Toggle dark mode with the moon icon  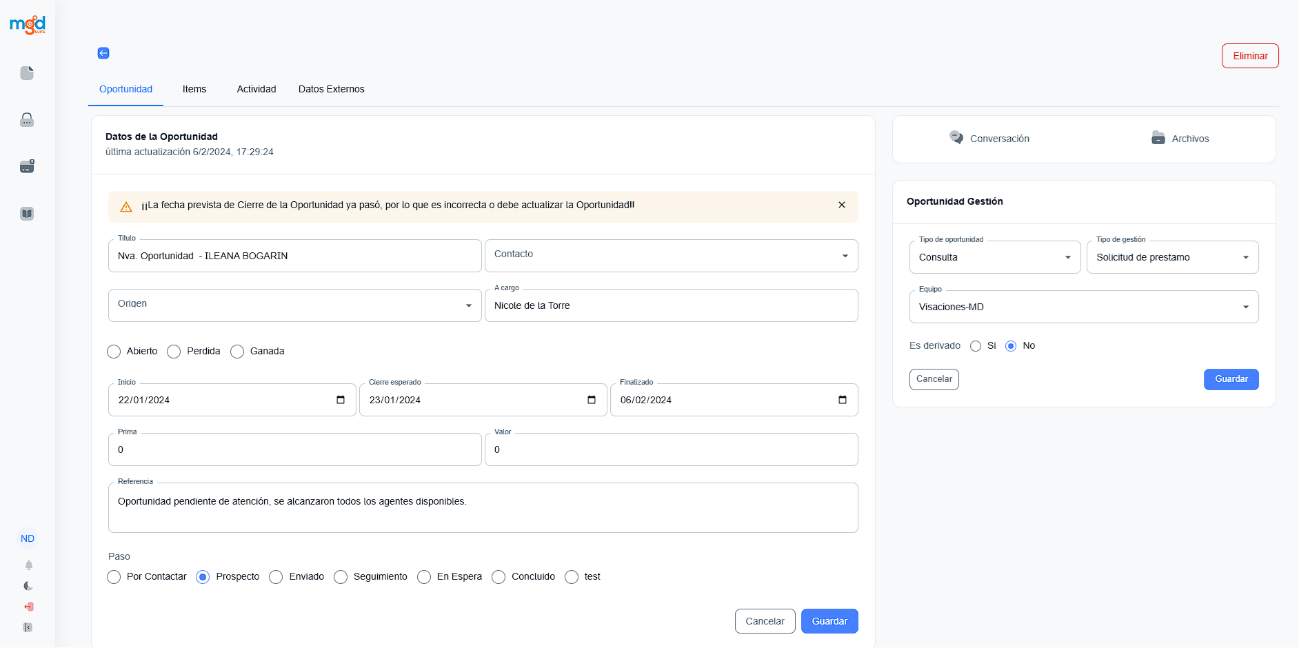point(28,586)
